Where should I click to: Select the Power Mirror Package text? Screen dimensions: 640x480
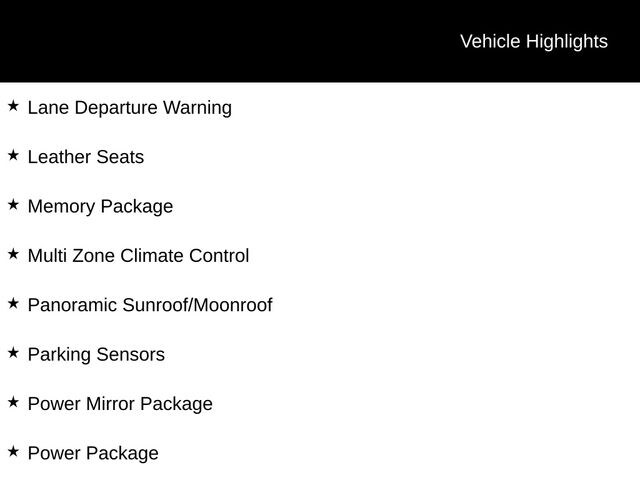(x=120, y=404)
